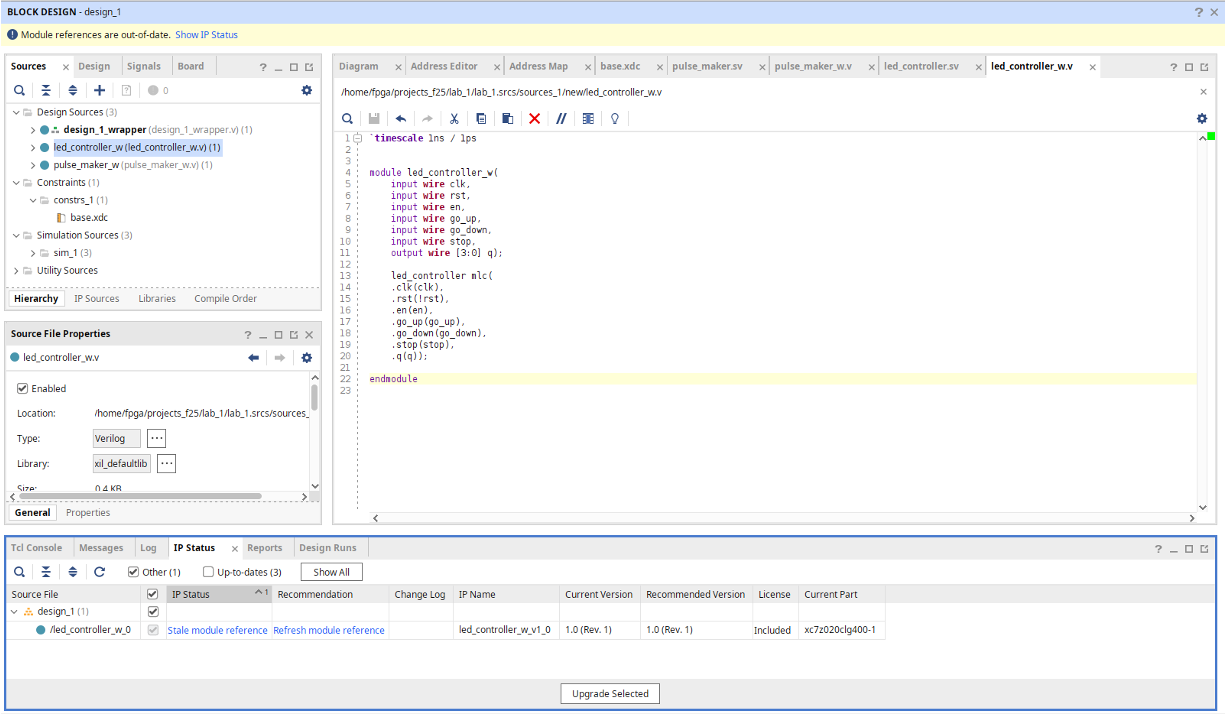Click the lightbulb icon in the editor toolbar

[615, 118]
